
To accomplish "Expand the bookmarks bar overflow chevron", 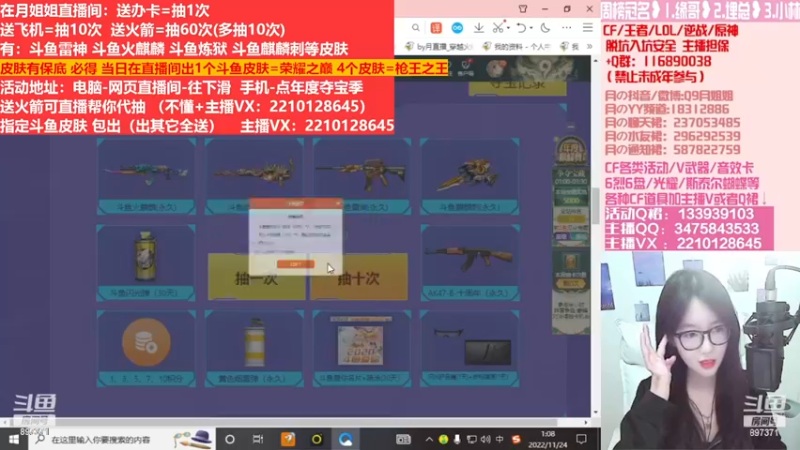I will point(589,46).
